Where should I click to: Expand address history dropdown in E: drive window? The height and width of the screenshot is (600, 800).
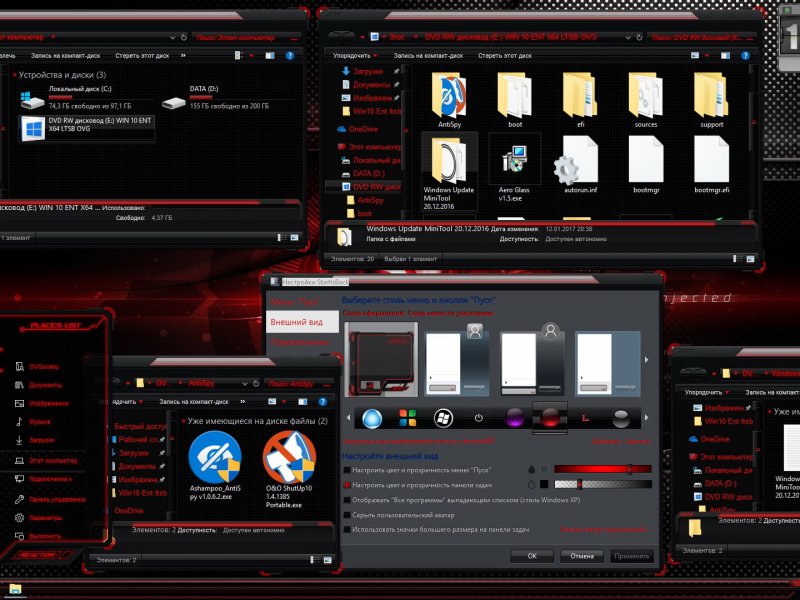pos(628,37)
